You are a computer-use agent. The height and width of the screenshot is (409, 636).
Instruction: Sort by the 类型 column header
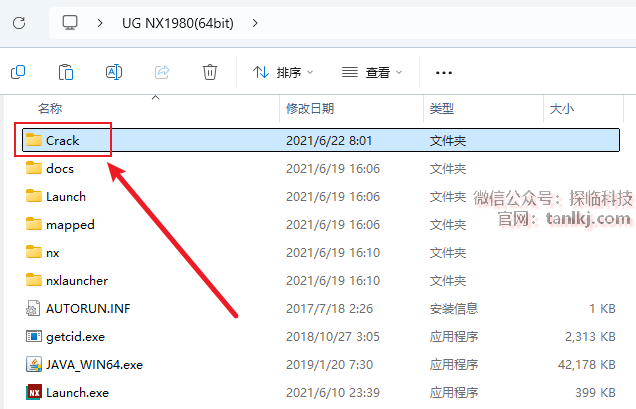pos(442,108)
